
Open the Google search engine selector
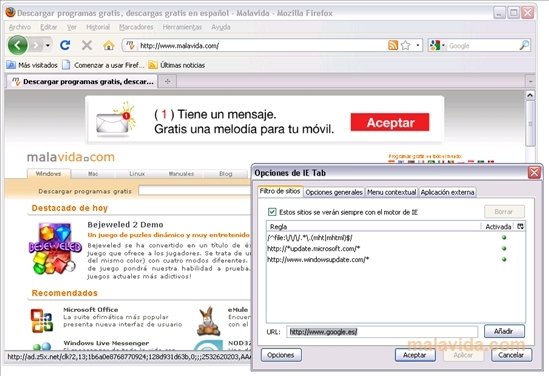click(x=437, y=46)
